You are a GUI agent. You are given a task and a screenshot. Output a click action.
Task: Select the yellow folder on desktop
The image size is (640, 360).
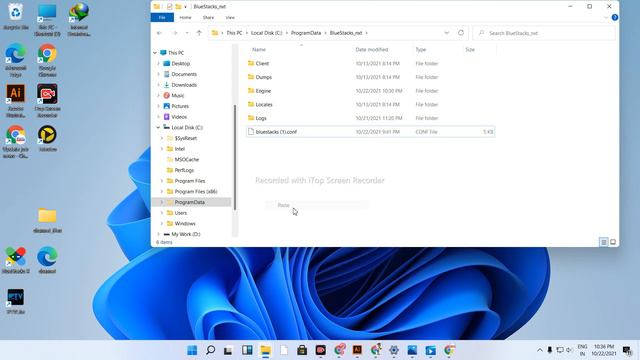pyautogui.click(x=47, y=220)
